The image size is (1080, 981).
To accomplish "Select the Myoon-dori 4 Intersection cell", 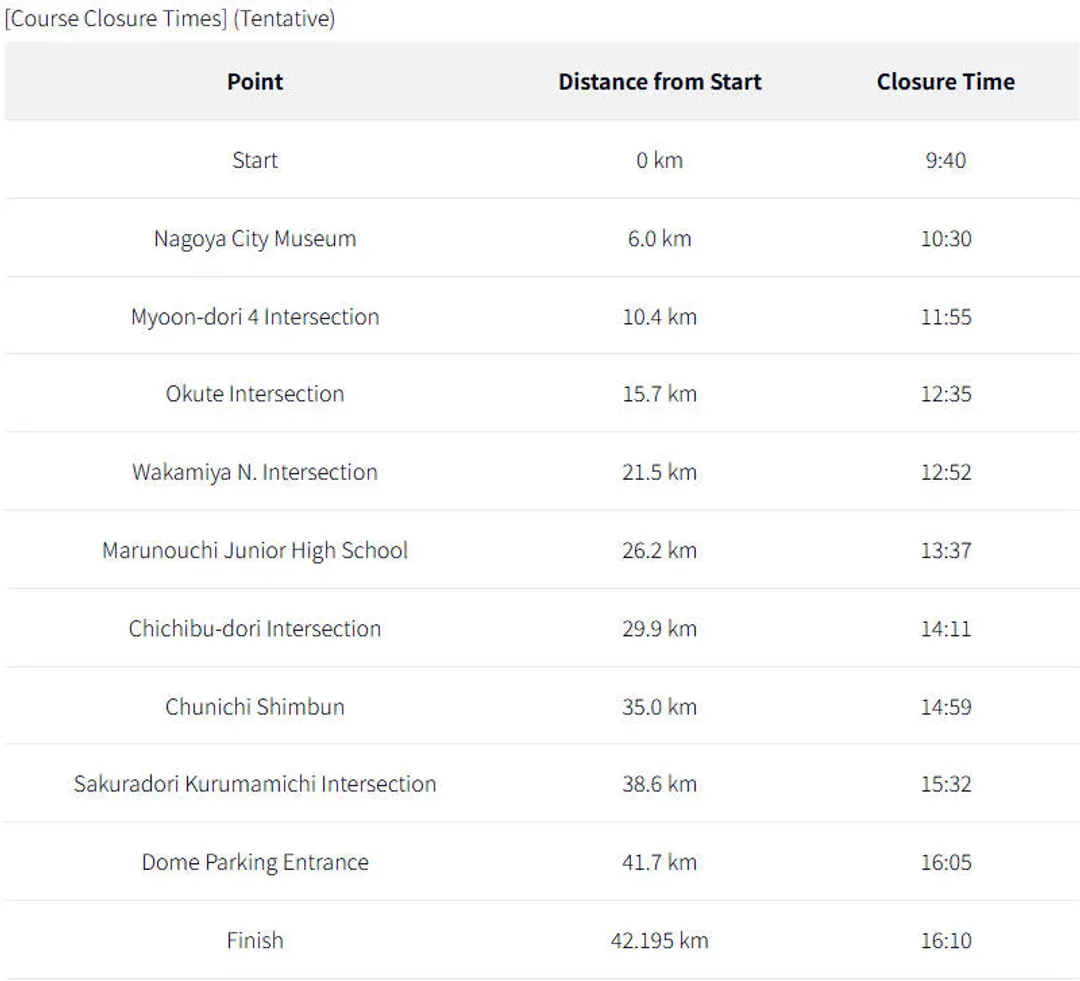I will 255,316.
